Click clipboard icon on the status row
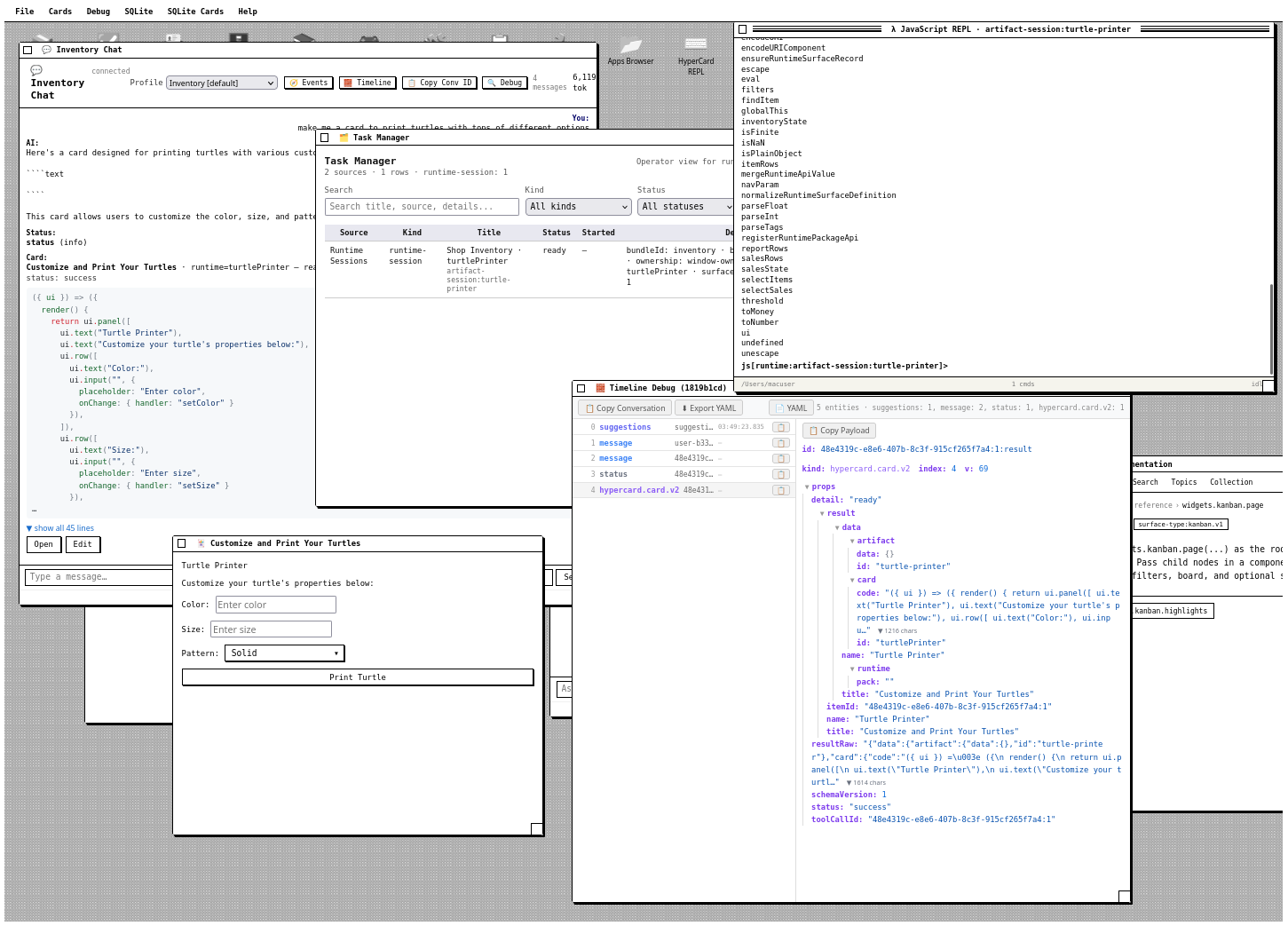1288x926 pixels. pos(780,474)
